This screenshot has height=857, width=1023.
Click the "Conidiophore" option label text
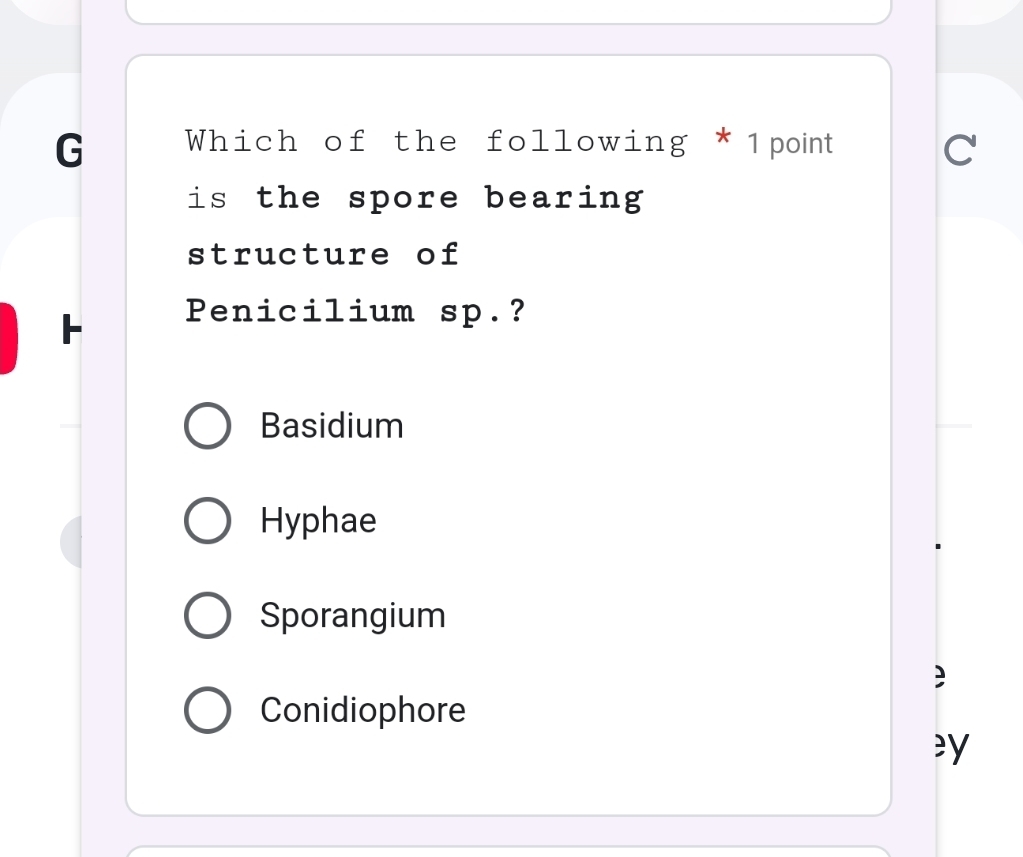(x=363, y=711)
